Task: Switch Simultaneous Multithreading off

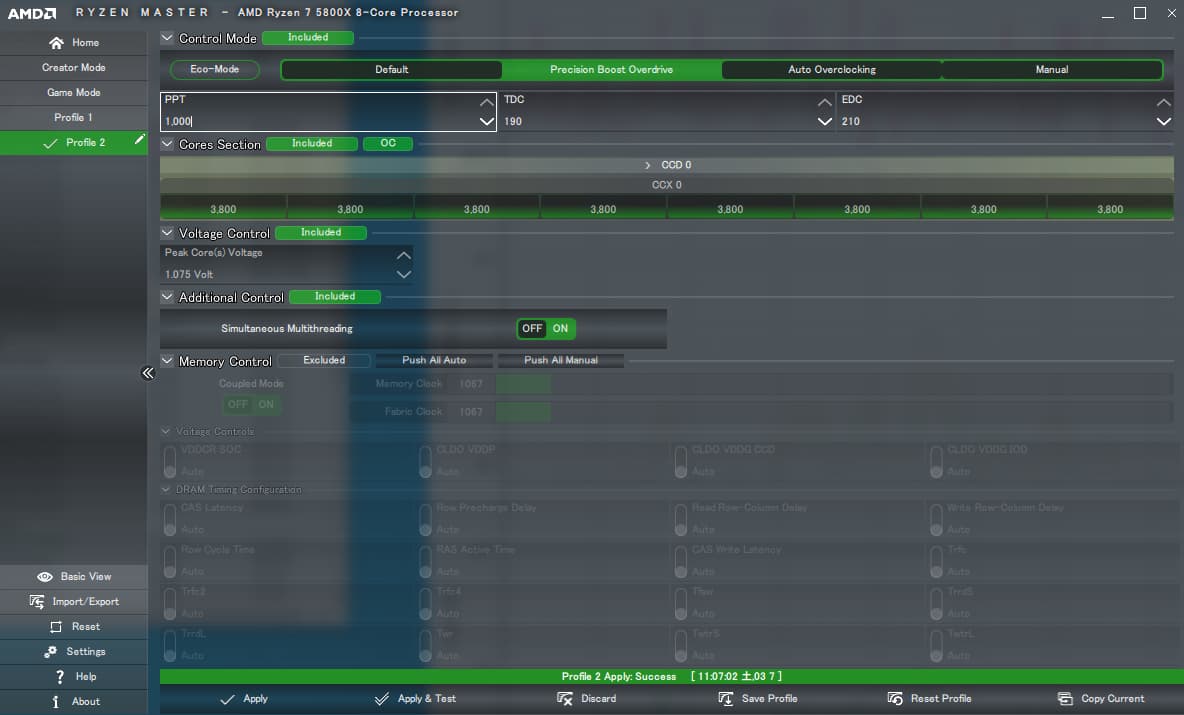Action: (x=532, y=328)
